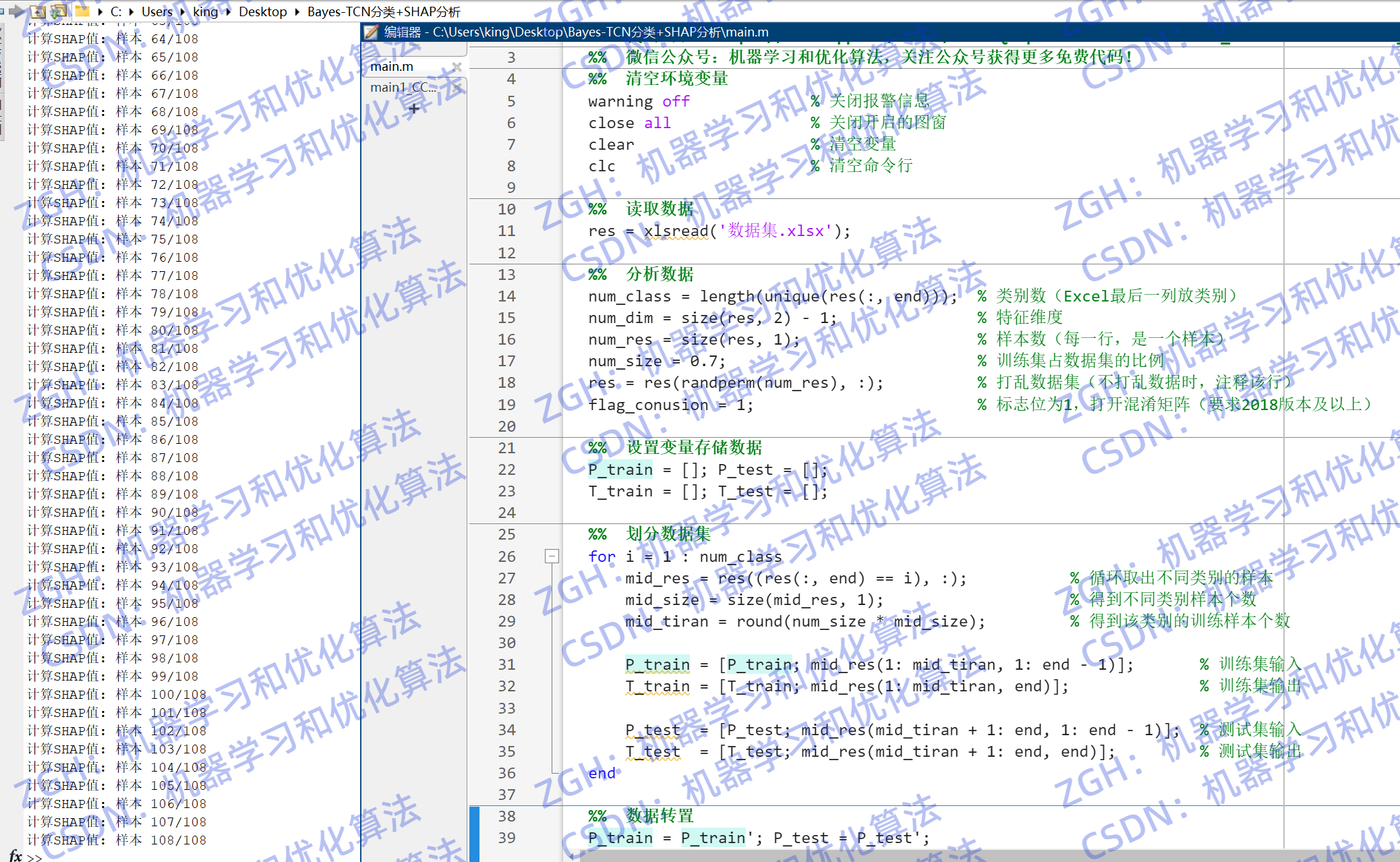Collapse the for loop fold at line 26

(552, 556)
